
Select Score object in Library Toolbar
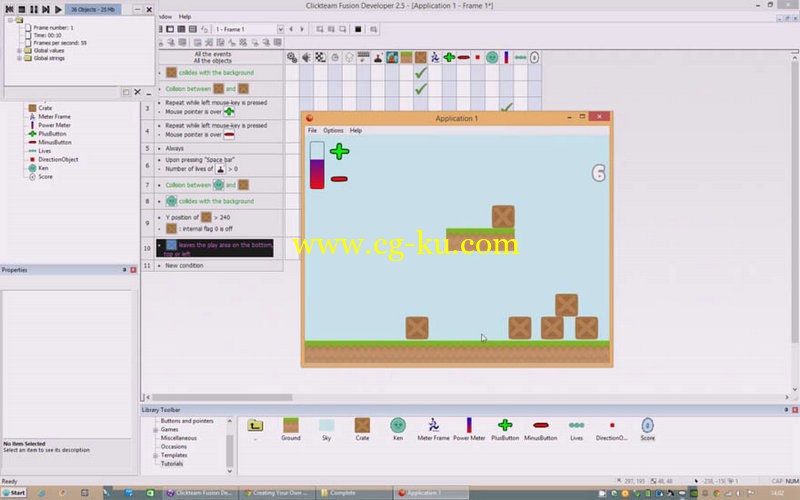[647, 429]
